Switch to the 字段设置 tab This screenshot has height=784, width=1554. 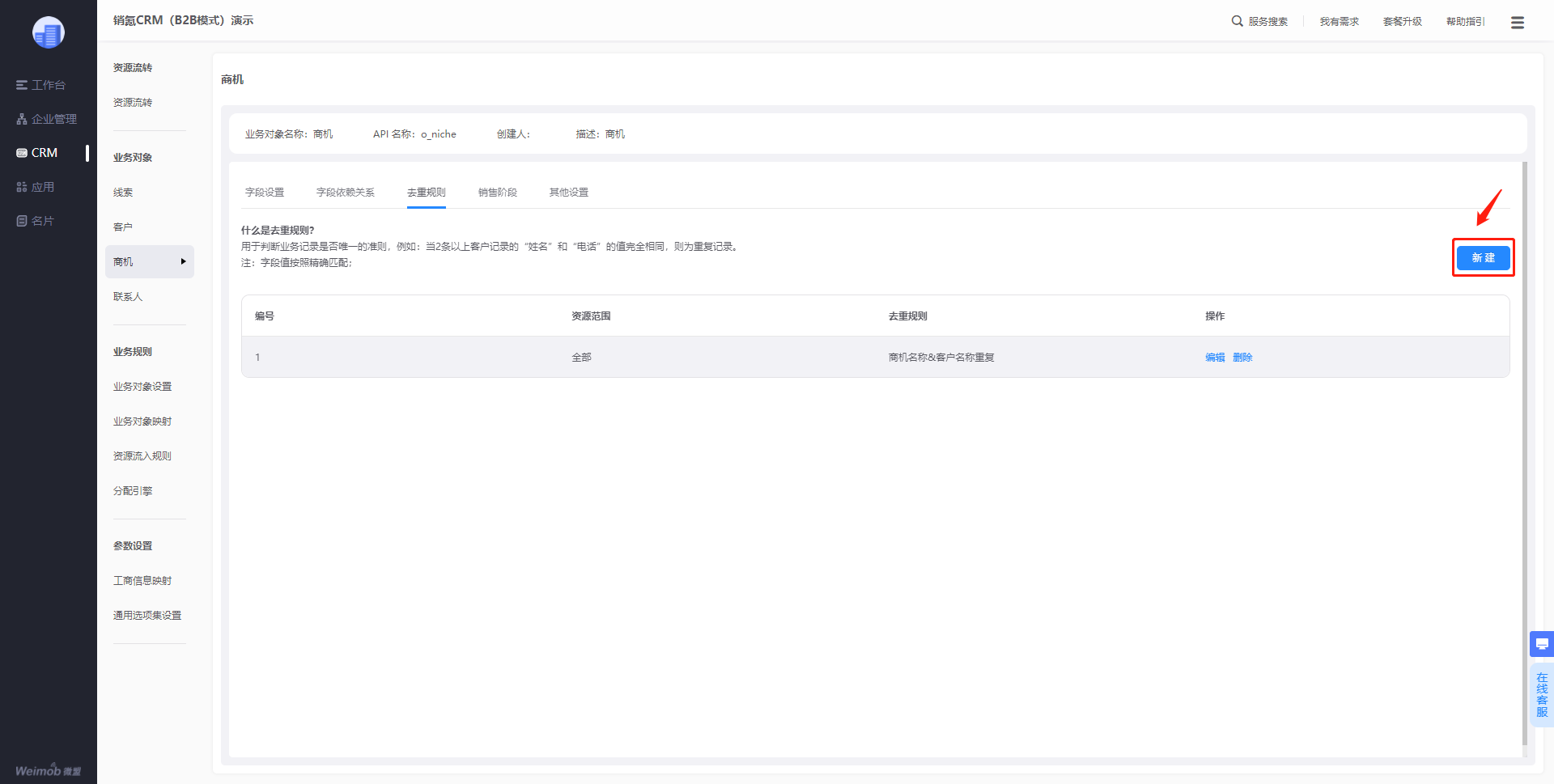coord(265,193)
